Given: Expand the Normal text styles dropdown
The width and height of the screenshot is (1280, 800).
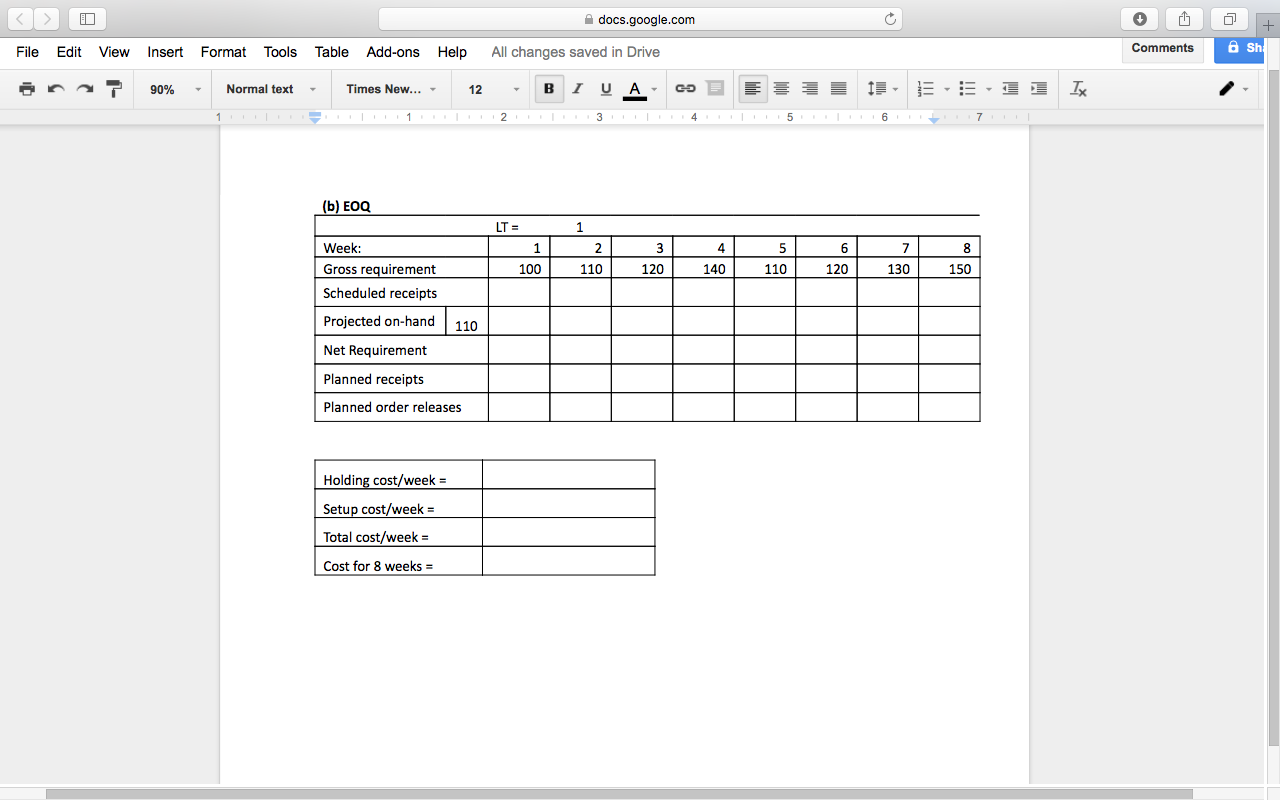Looking at the screenshot, I should [x=270, y=89].
